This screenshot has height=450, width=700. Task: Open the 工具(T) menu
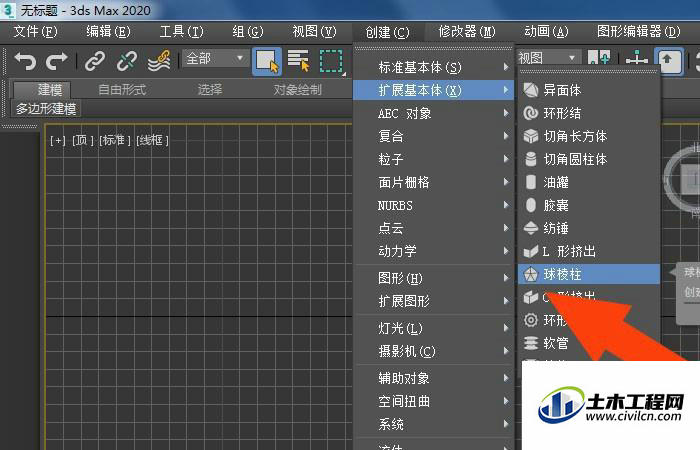(x=181, y=32)
